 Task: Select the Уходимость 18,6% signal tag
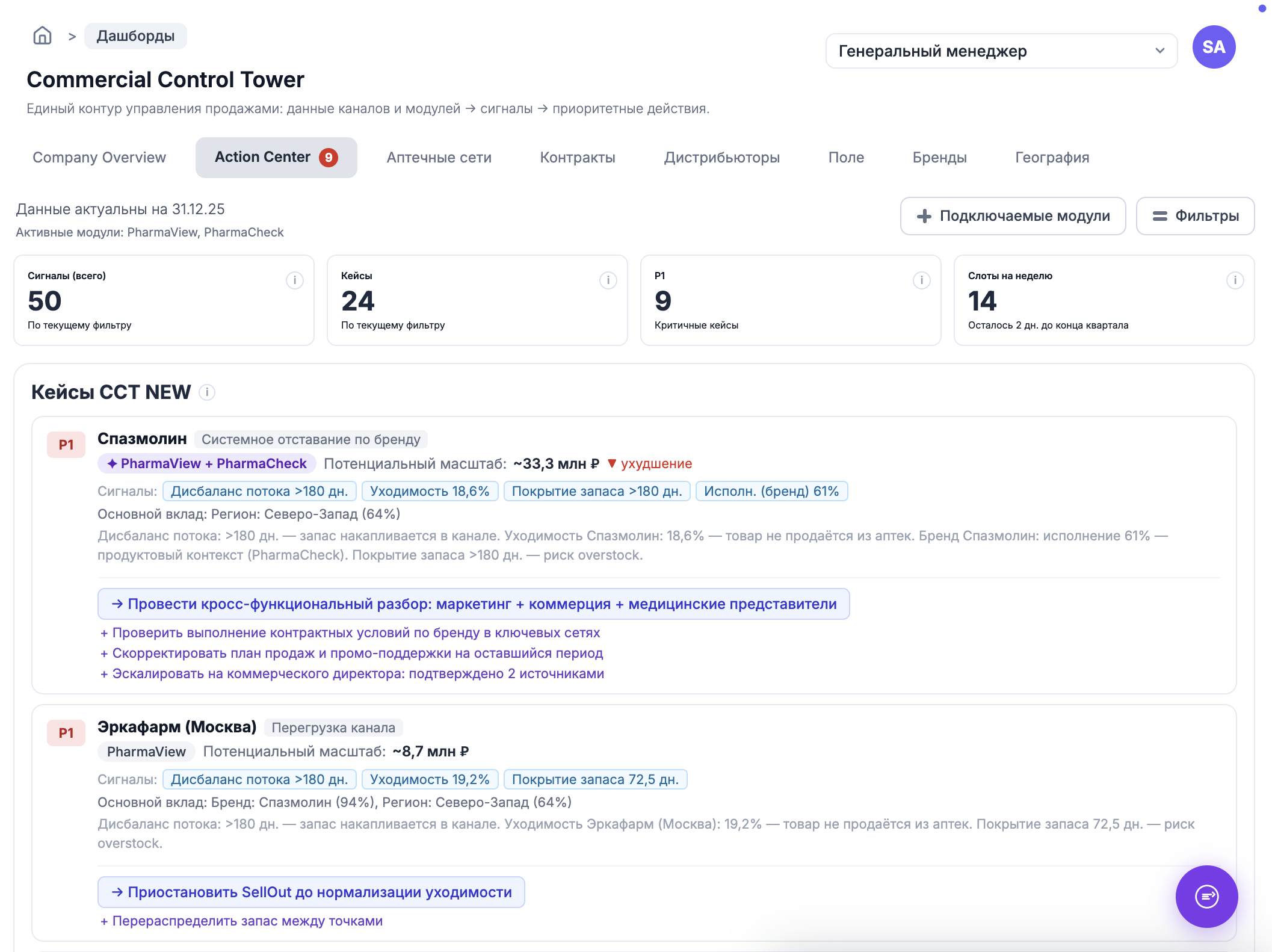[430, 492]
